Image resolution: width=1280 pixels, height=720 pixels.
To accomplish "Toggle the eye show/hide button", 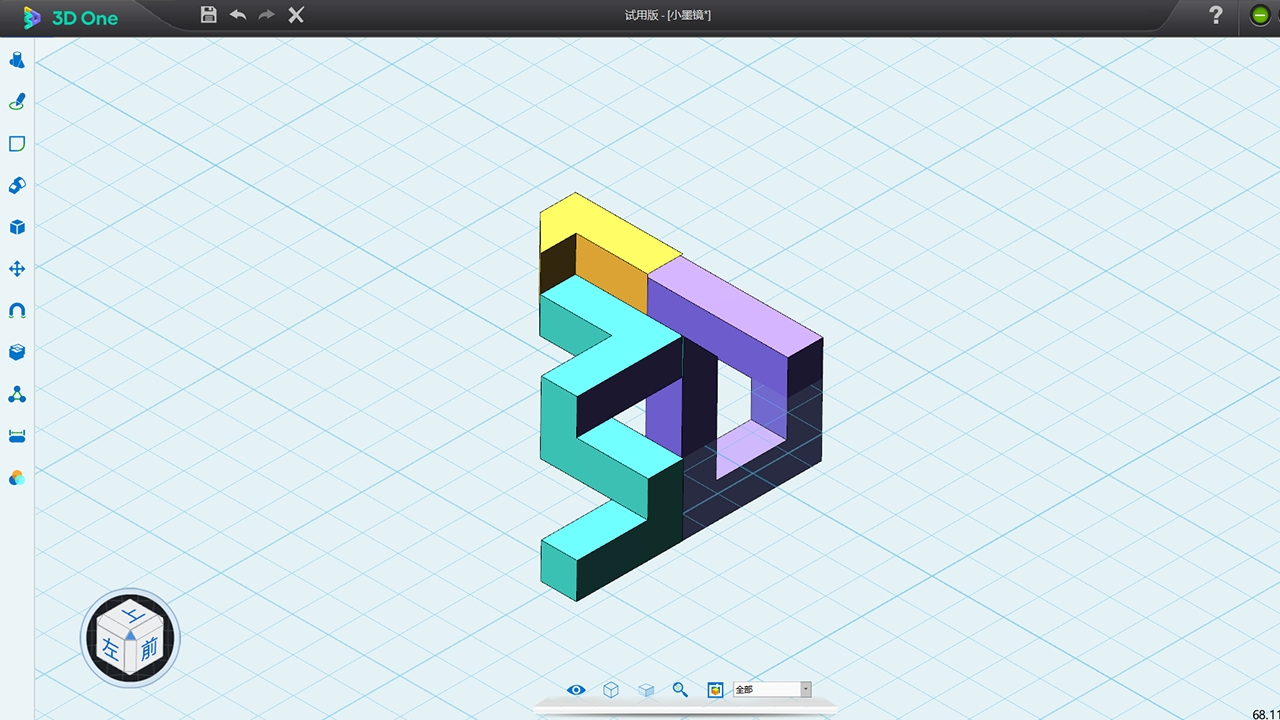I will click(576, 690).
